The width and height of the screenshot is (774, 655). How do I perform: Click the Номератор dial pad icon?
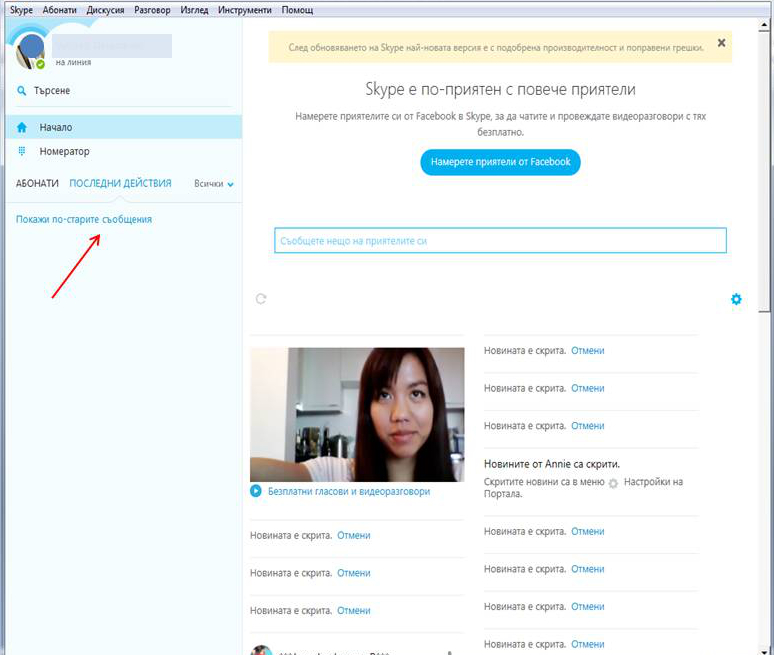tap(22, 151)
